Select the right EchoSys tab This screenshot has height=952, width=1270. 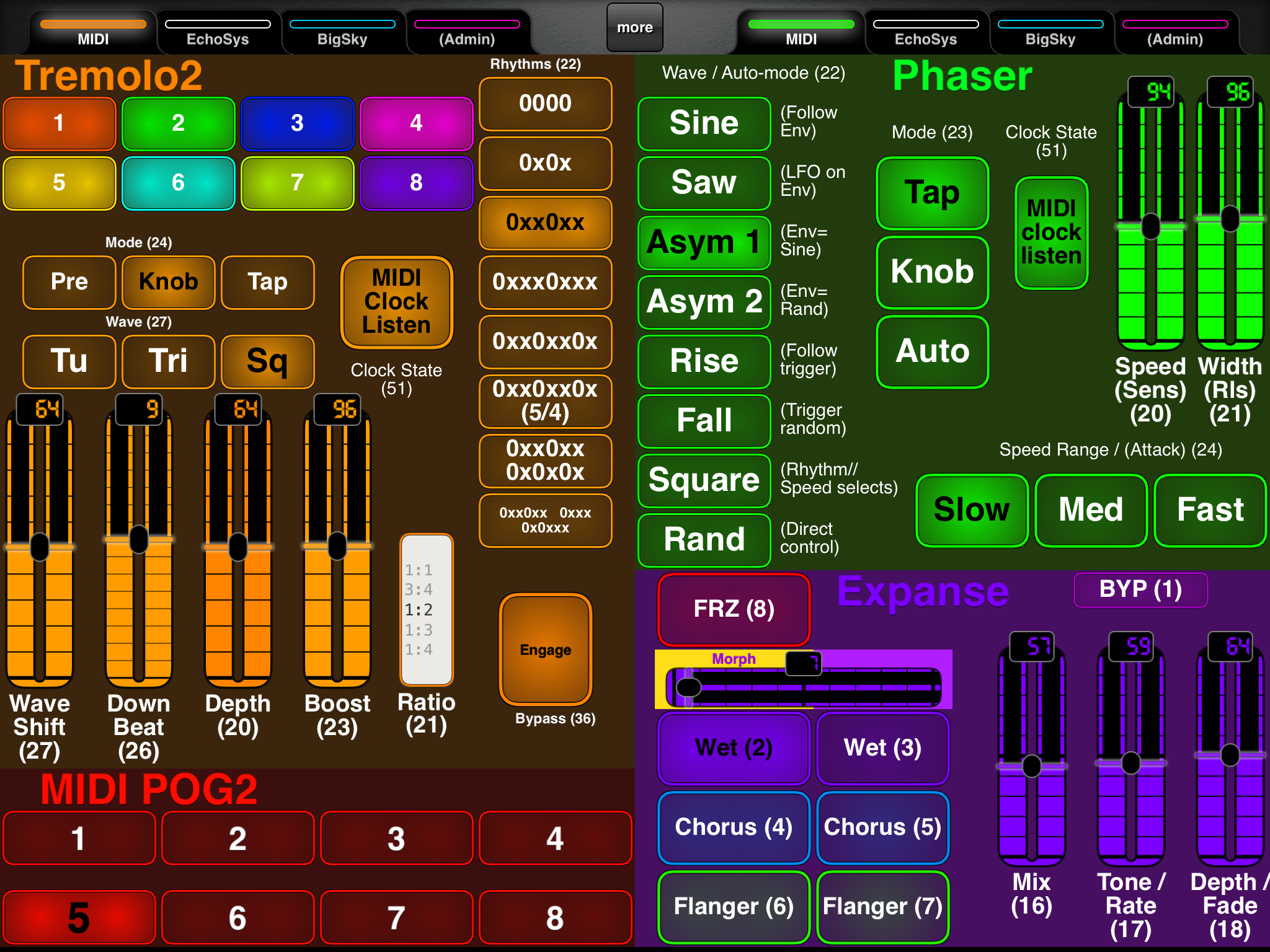[926, 32]
